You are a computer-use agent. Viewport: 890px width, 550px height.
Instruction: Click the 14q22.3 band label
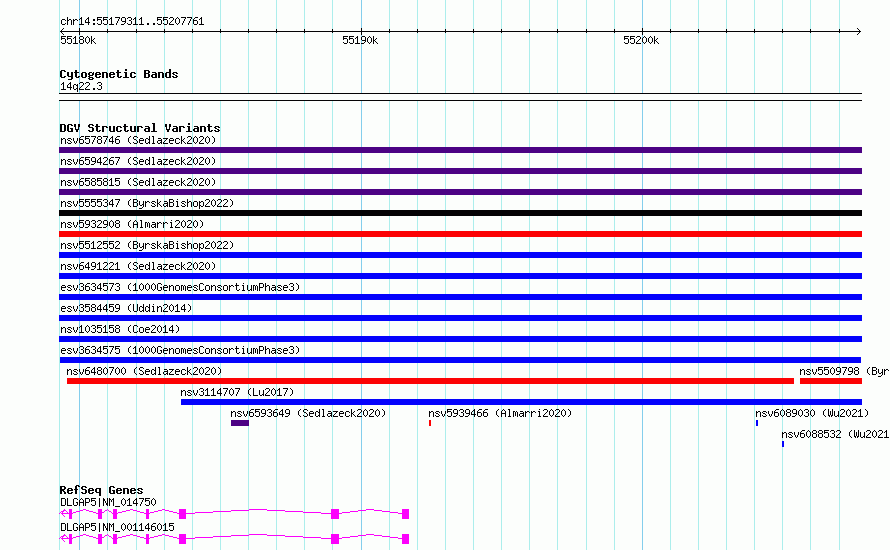coord(81,86)
